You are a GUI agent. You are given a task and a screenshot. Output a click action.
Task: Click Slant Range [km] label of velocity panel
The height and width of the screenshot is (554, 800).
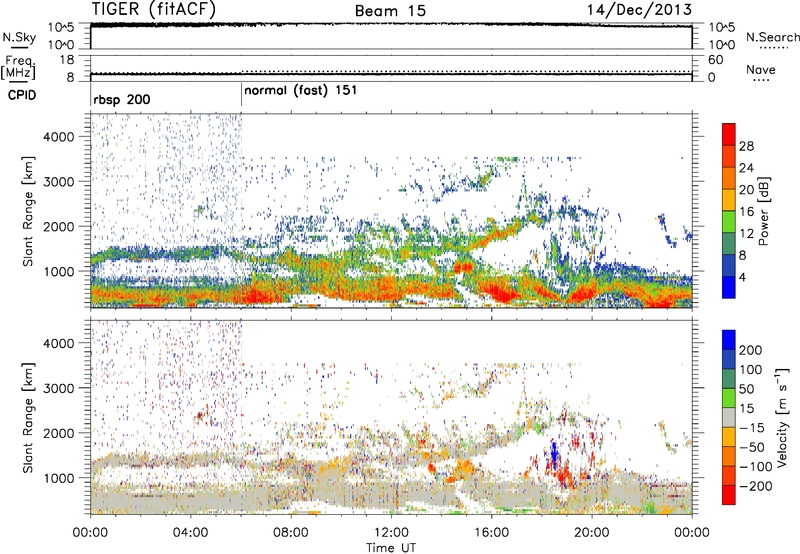pos(28,418)
